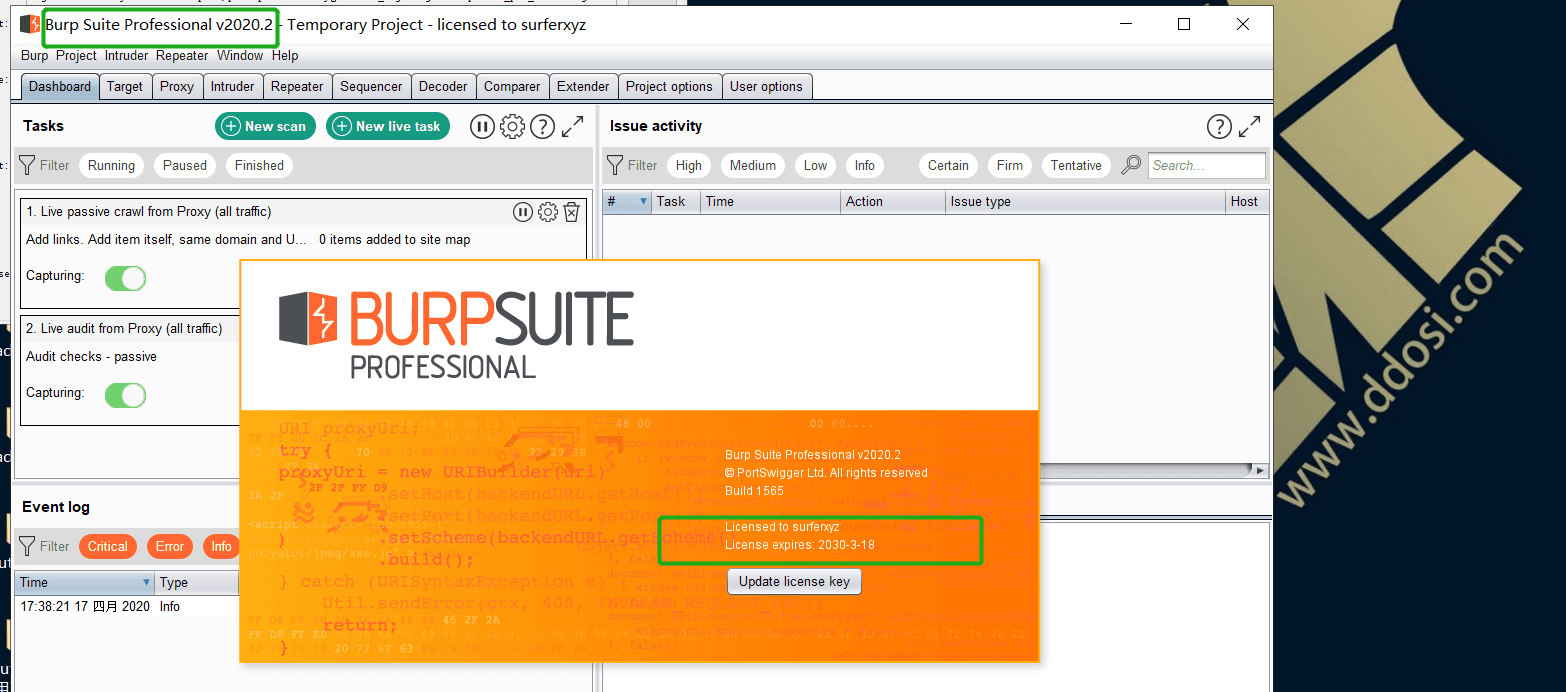This screenshot has width=1566, height=692.
Task: Click the Issue activity Filter funnel icon
Action: pyautogui.click(x=616, y=165)
